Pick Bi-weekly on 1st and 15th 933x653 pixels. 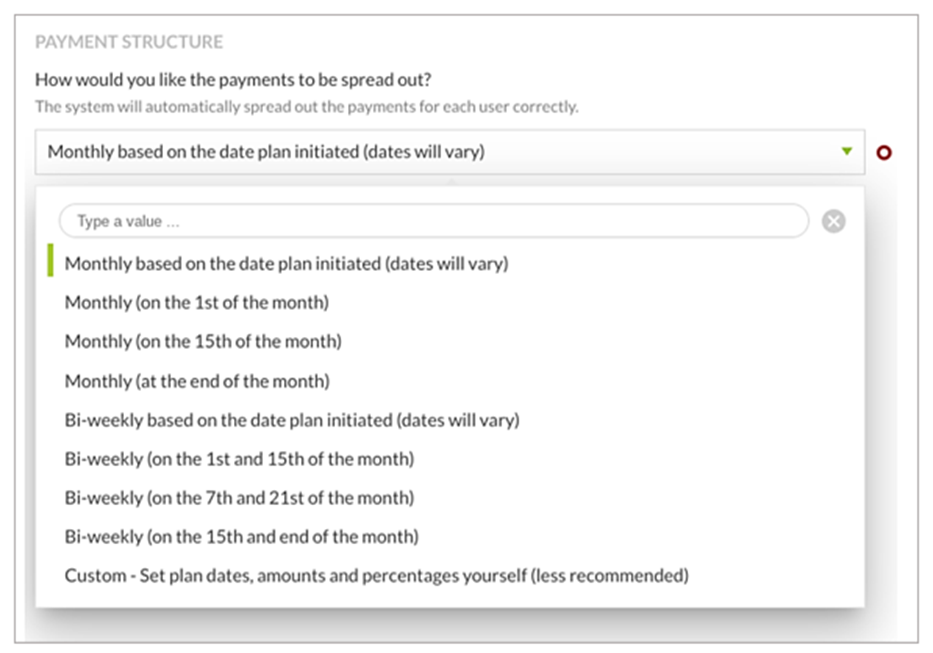[x=239, y=459]
